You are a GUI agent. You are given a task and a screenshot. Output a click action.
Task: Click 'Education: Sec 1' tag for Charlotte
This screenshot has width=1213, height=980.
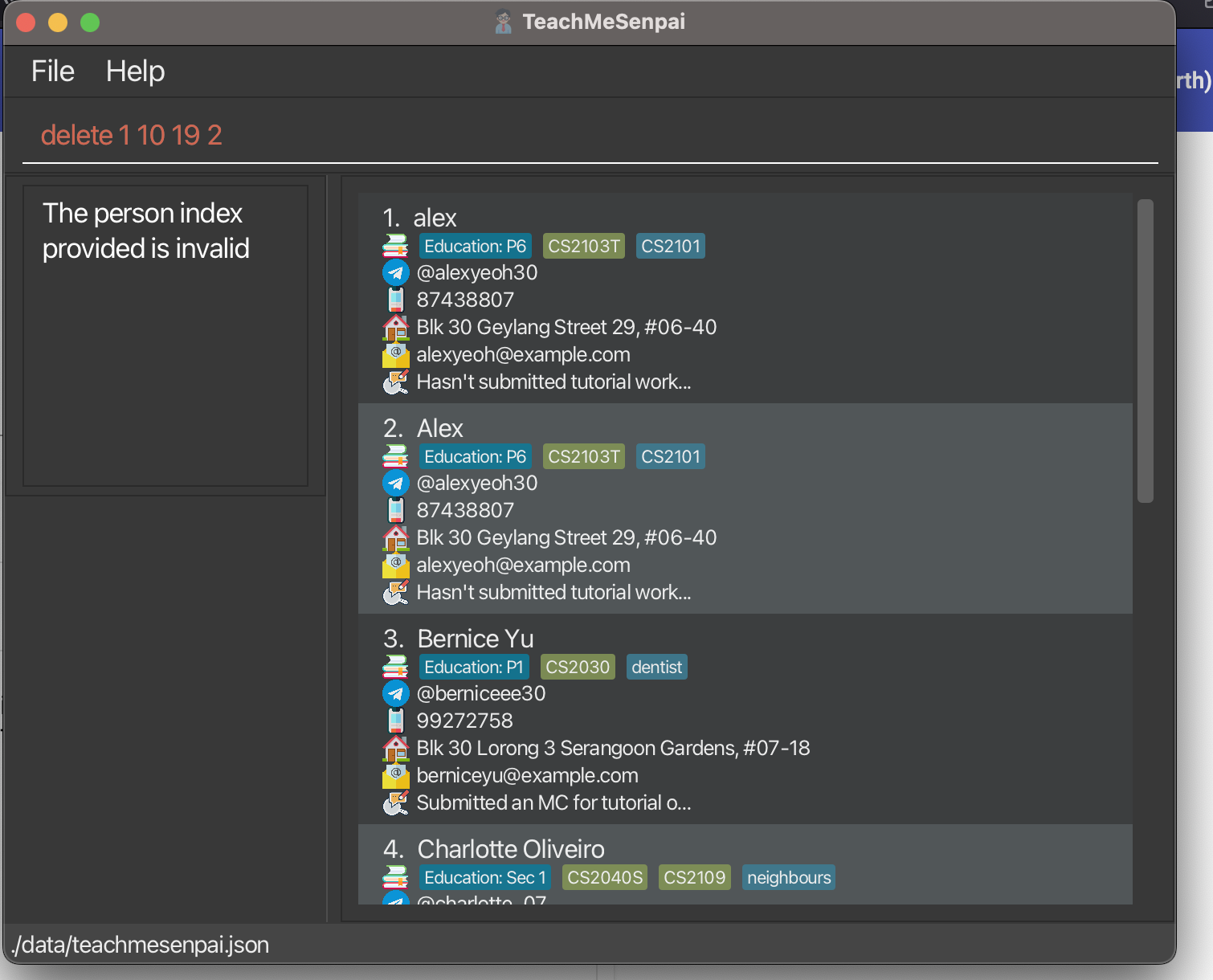[485, 877]
